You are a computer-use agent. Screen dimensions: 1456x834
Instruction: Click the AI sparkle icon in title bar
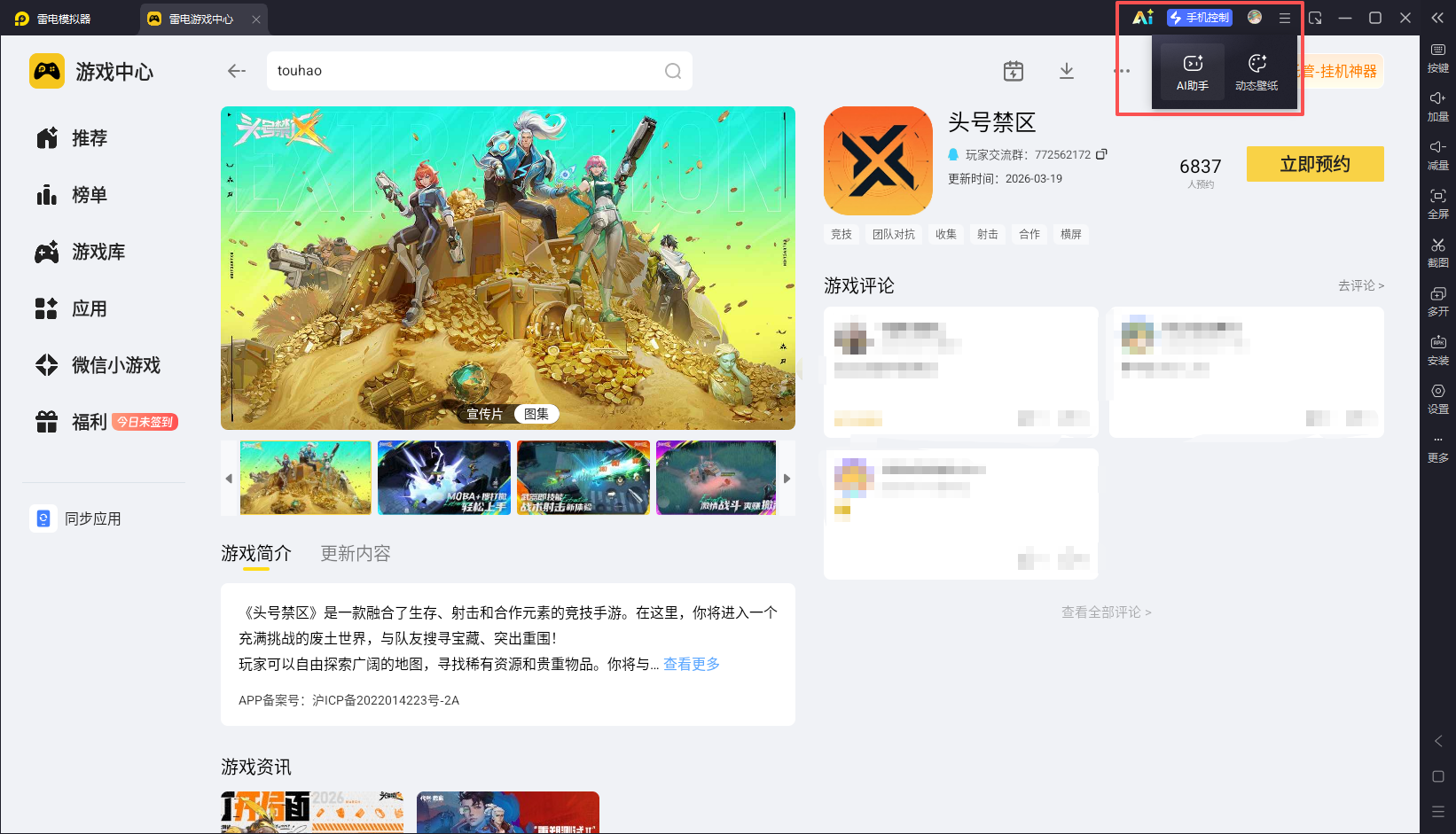click(1143, 17)
